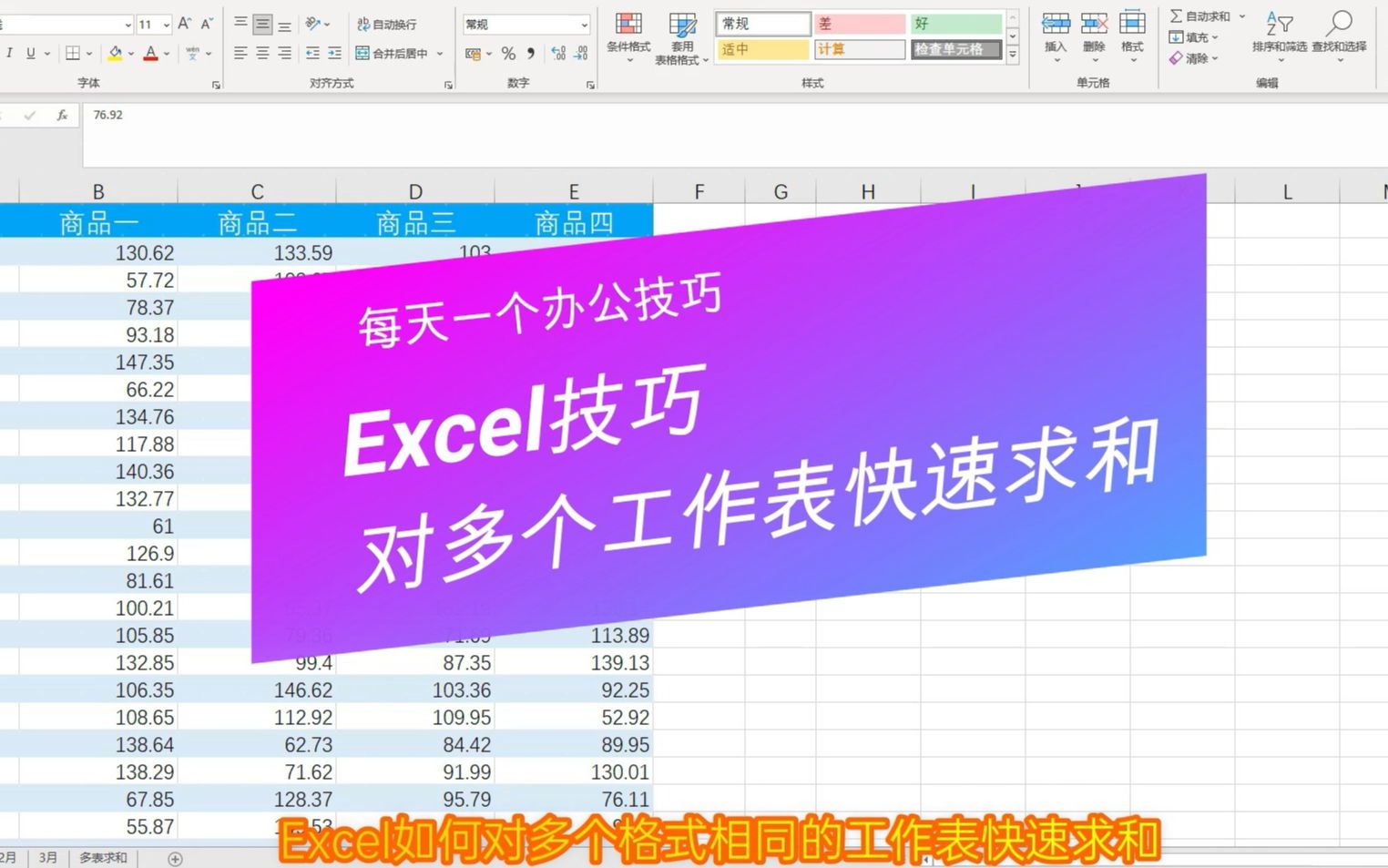
Task: Toggle italic formatting
Action: click(9, 54)
